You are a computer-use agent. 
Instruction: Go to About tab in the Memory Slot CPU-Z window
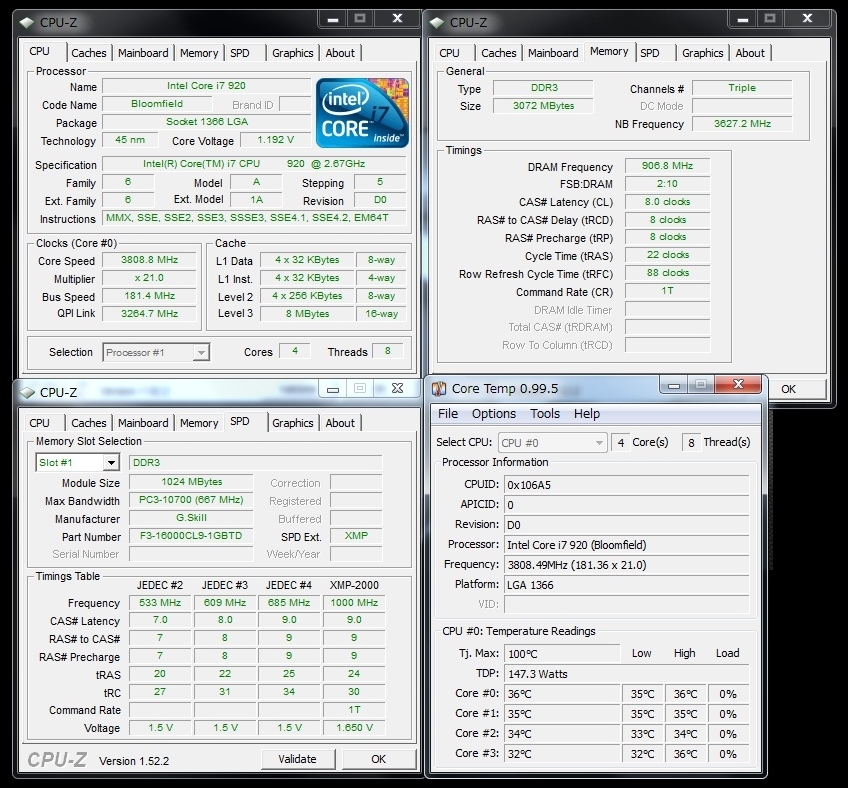click(x=340, y=423)
